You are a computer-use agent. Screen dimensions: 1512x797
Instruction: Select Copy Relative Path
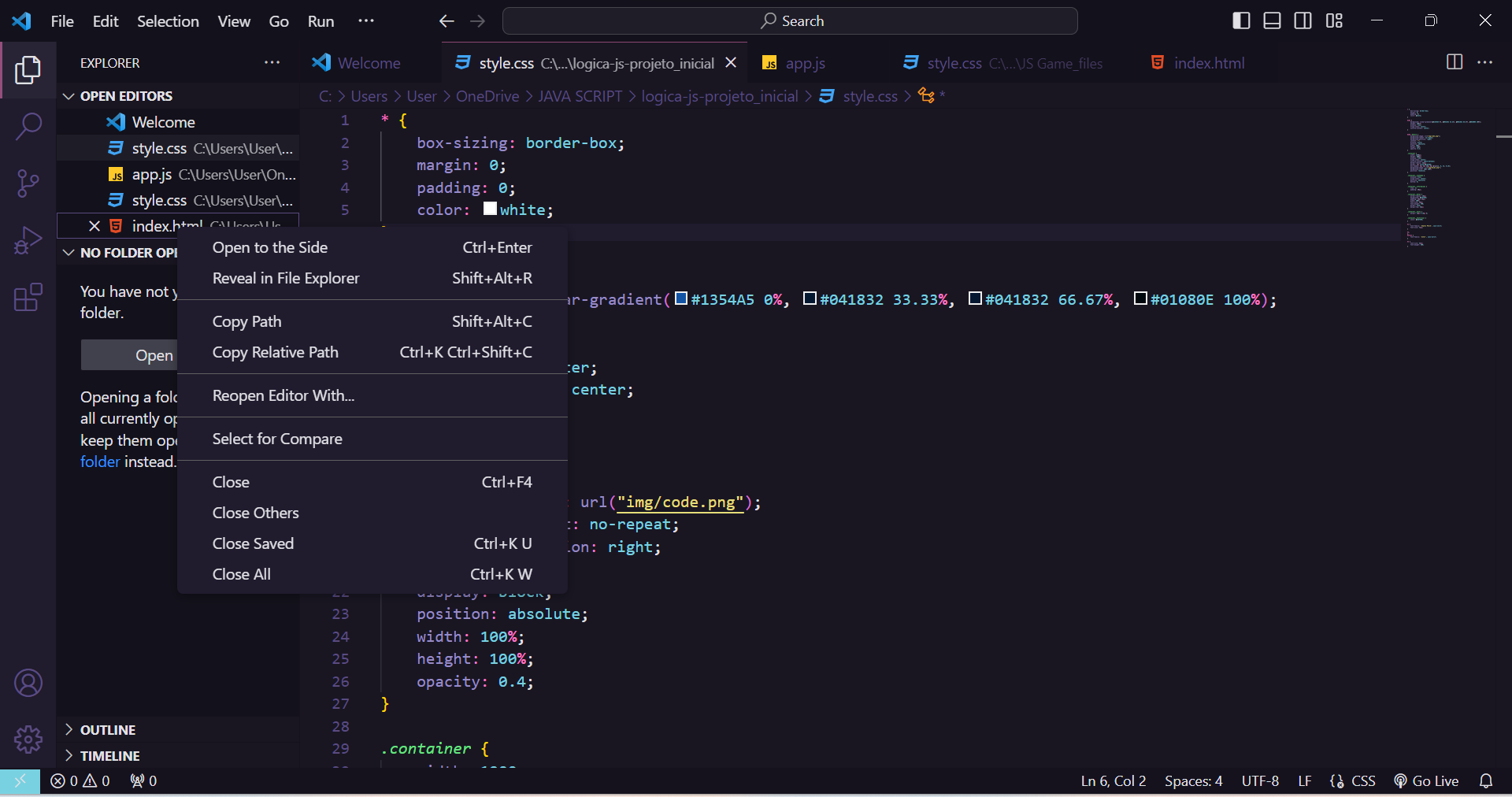pyautogui.click(x=372, y=352)
